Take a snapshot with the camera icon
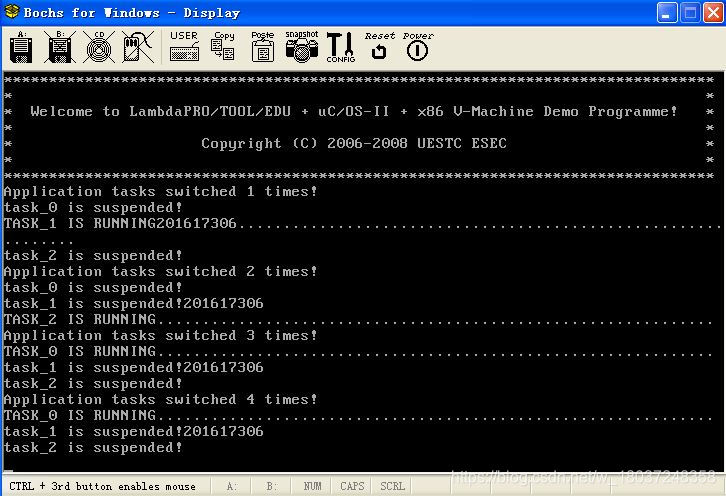 coord(302,46)
